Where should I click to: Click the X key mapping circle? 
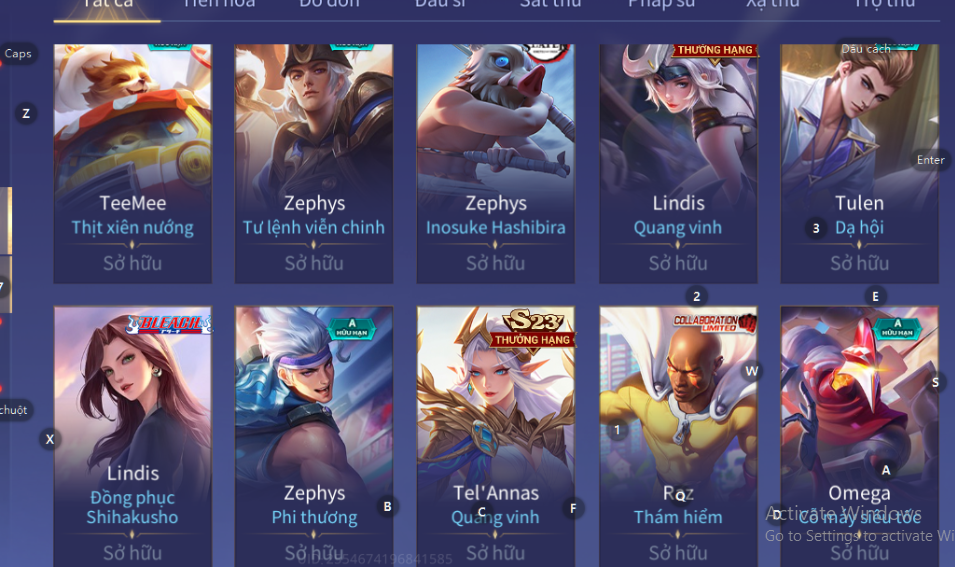coord(50,439)
